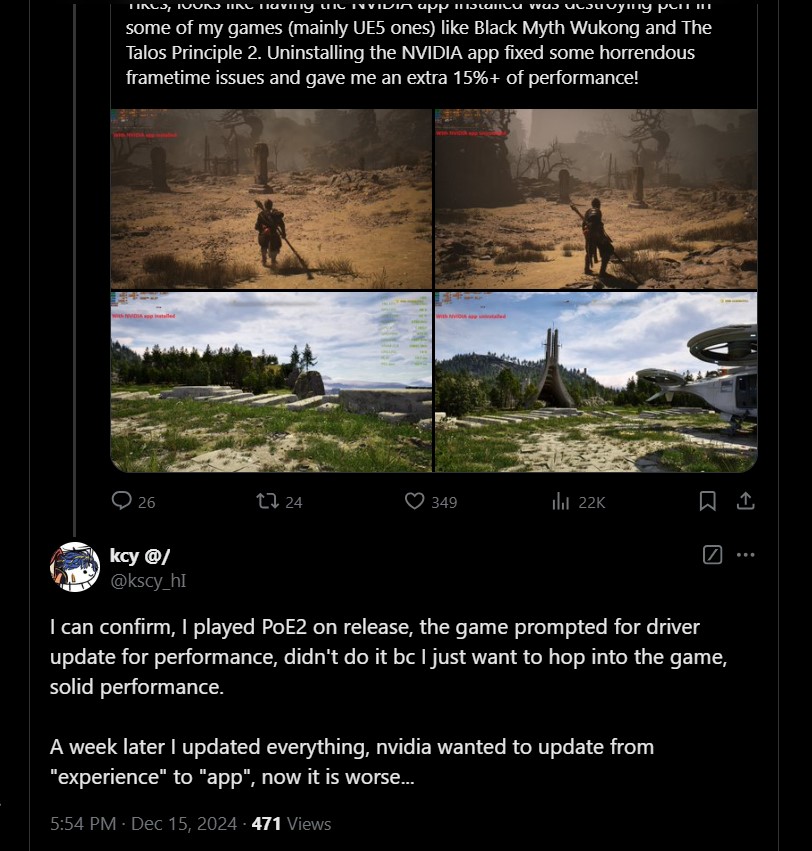Viewport: 812px width, 851px height.
Task: Click the "471 Views" count
Action: pyautogui.click(x=291, y=824)
